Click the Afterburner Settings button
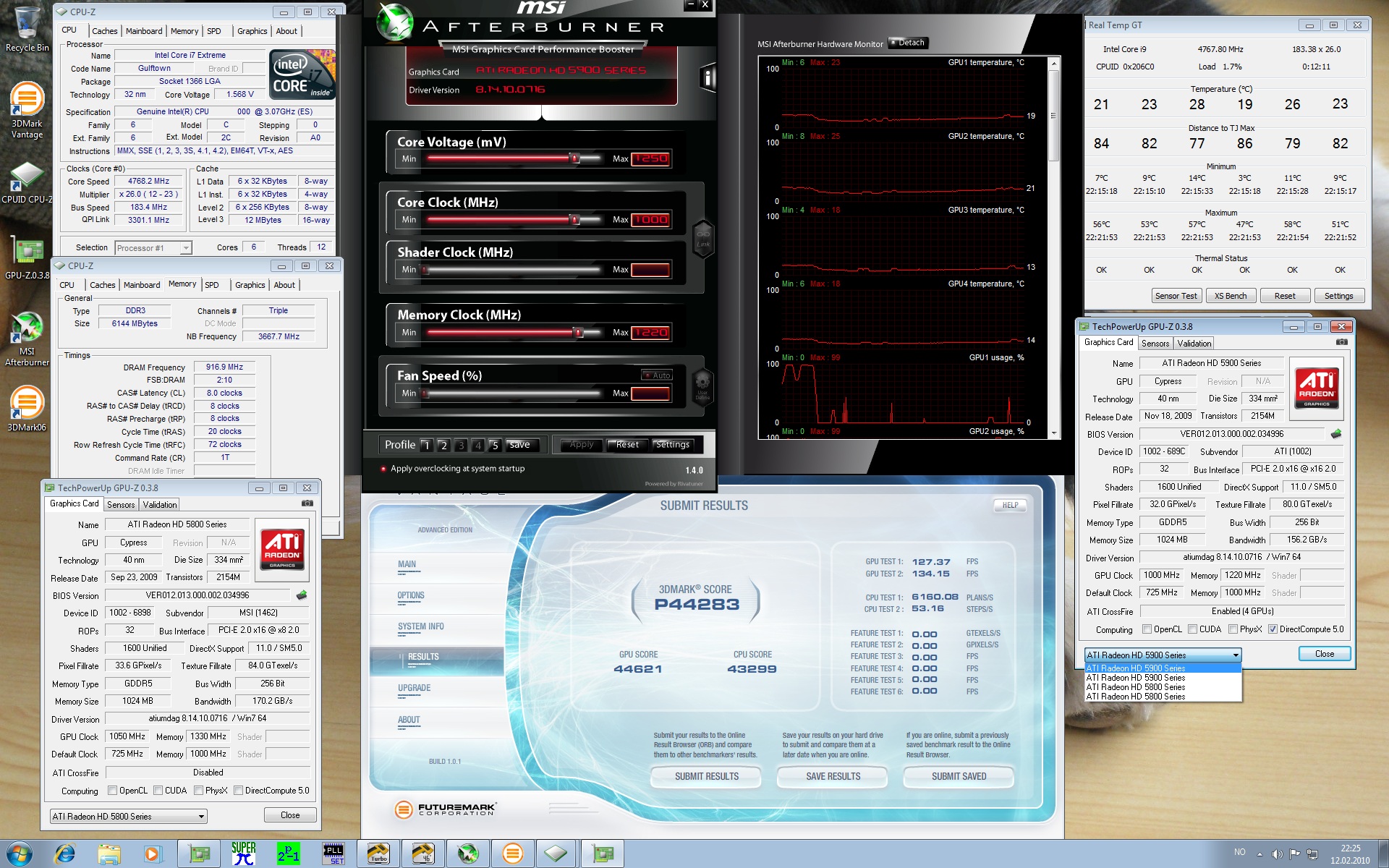The image size is (1389, 868). click(673, 445)
